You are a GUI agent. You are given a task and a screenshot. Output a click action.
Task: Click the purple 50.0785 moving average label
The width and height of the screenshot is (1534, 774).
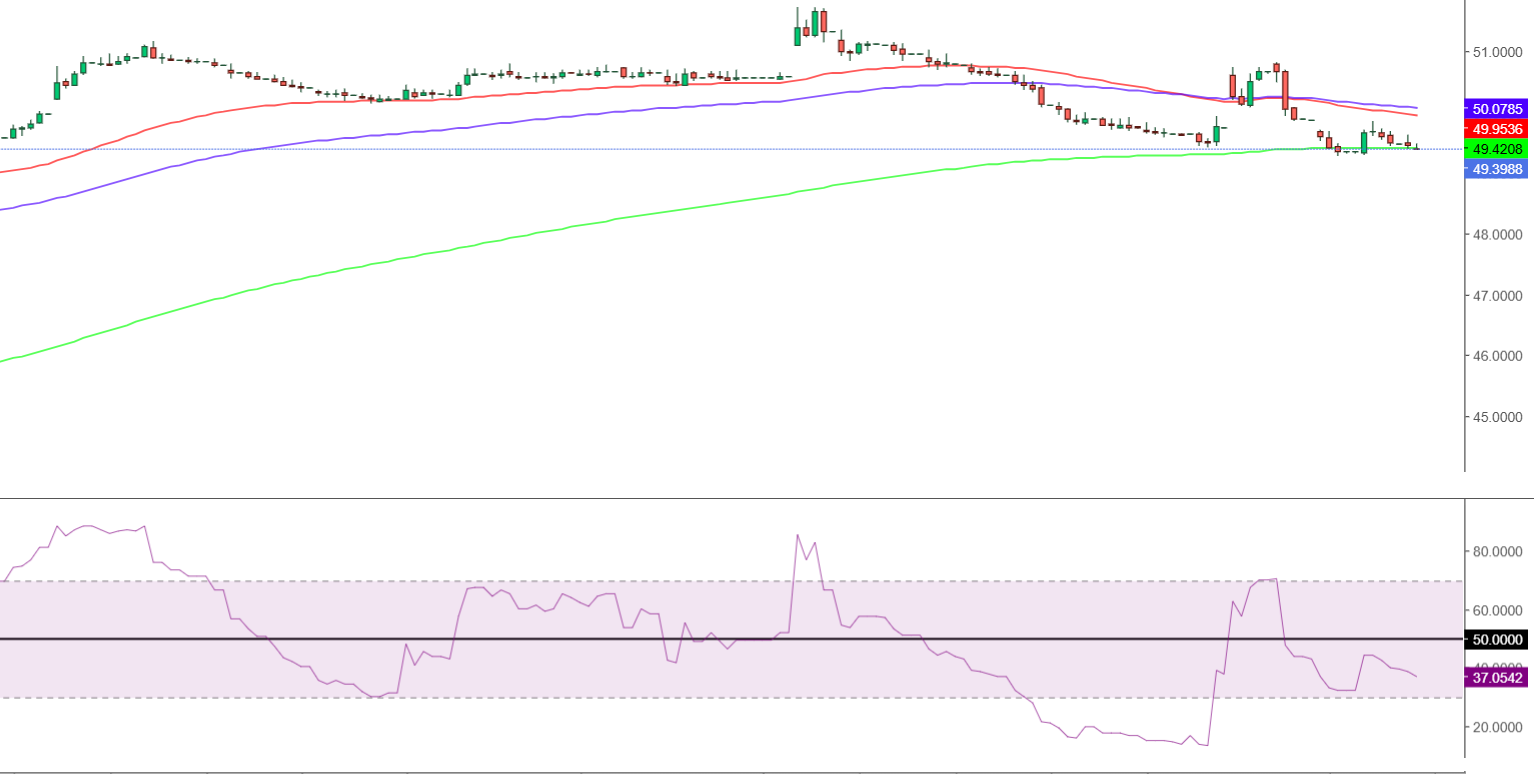[1497, 108]
